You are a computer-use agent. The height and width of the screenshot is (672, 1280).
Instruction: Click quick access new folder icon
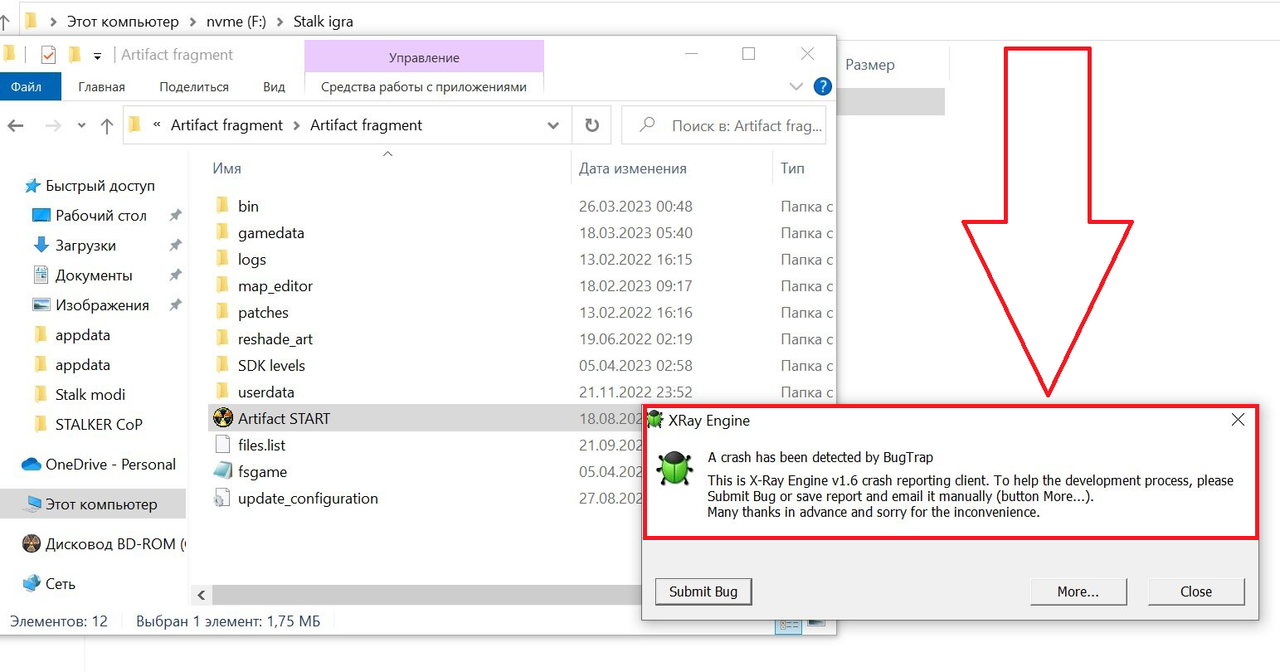click(75, 55)
